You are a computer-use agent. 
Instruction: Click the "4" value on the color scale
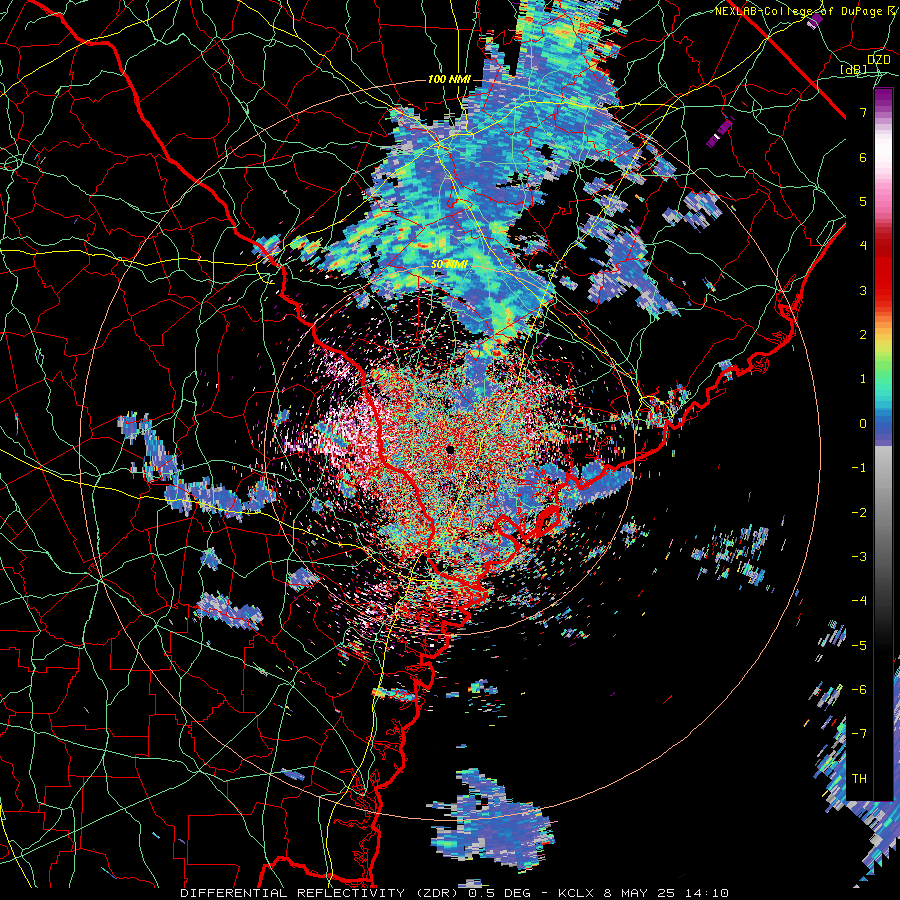click(863, 246)
